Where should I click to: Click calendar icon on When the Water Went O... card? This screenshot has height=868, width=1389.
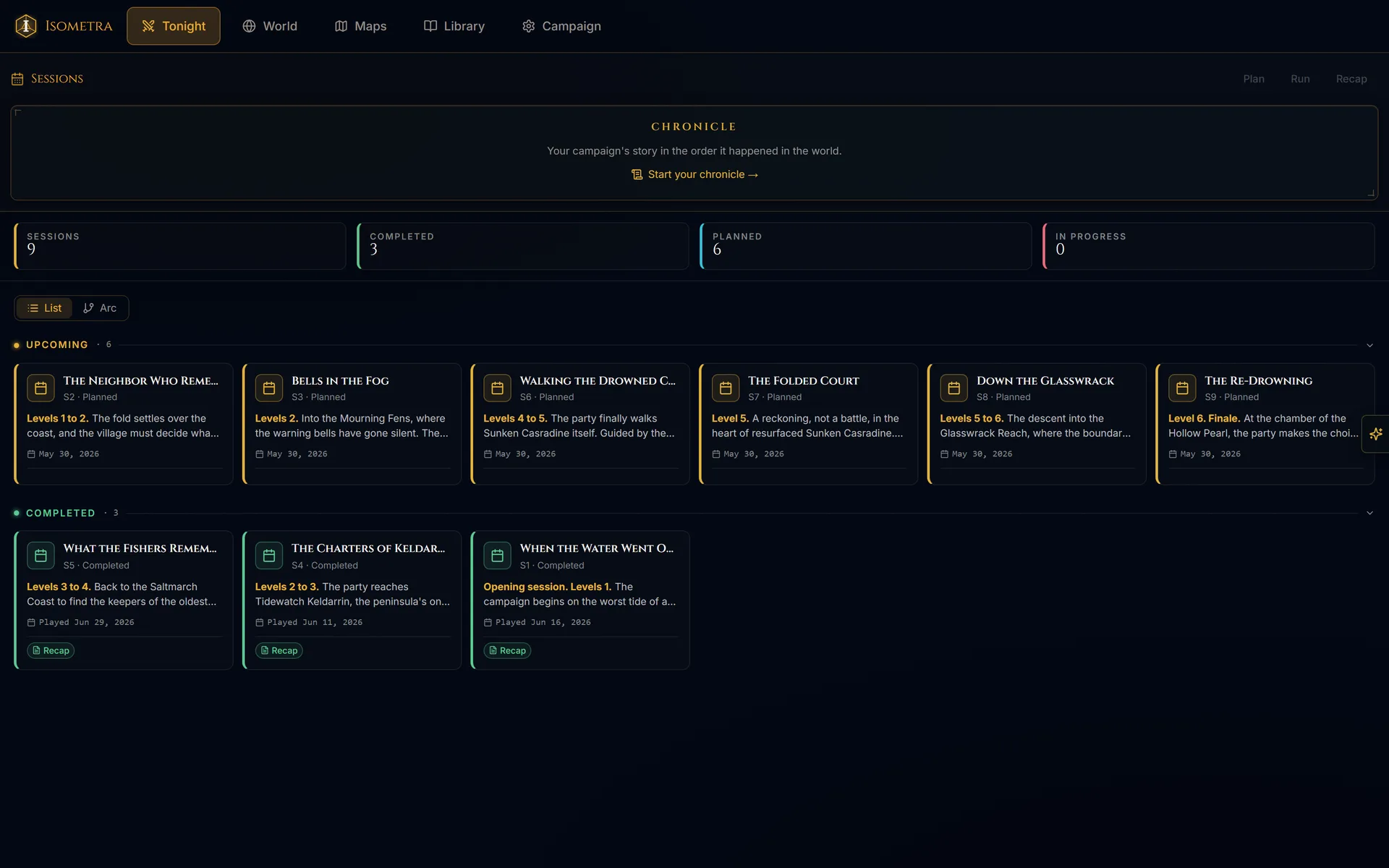point(497,556)
